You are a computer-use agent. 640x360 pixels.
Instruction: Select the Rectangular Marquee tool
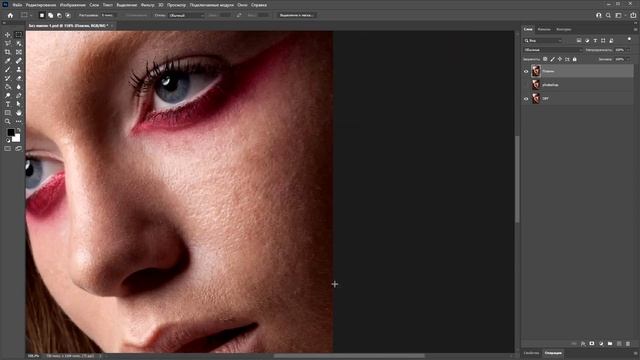tap(19, 35)
